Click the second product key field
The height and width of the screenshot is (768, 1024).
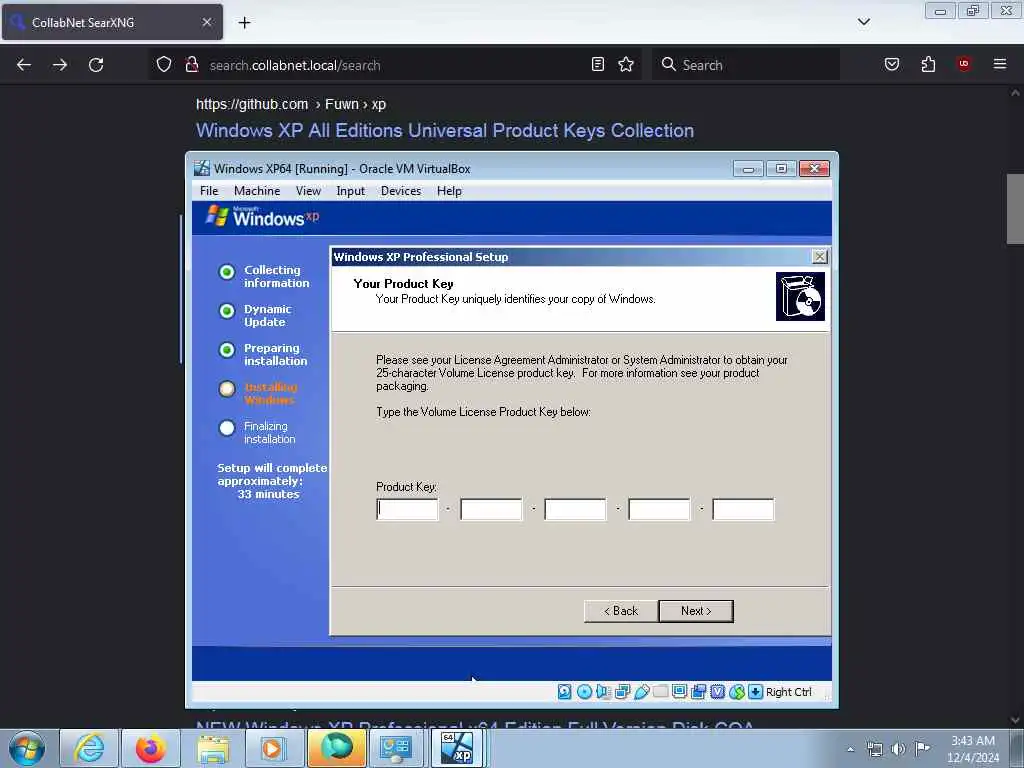pos(491,509)
